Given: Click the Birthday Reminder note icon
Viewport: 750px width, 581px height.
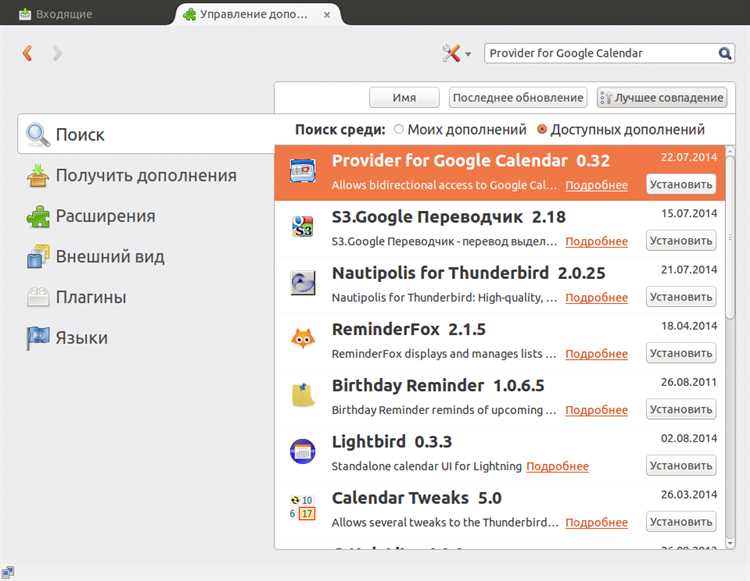Looking at the screenshot, I should (302, 395).
